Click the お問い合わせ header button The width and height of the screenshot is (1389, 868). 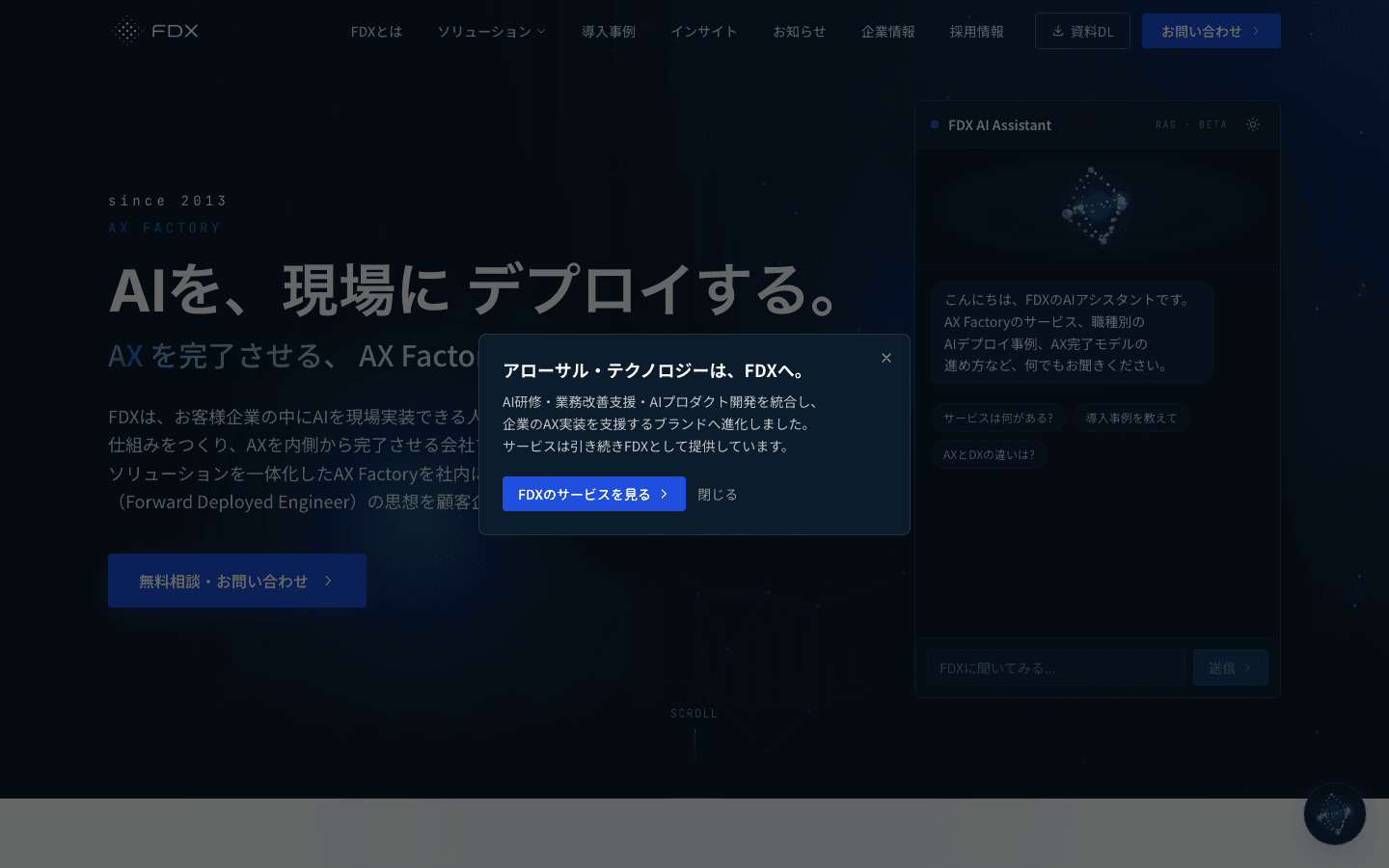[1212, 31]
